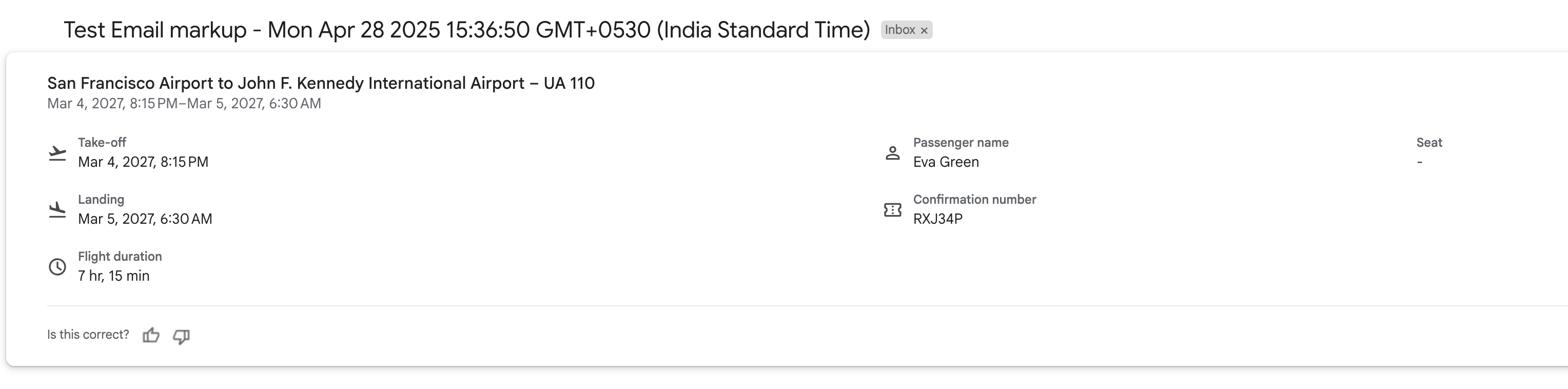Image resolution: width=1568 pixels, height=389 pixels.
Task: Click the flight date range subtitle
Action: pos(184,104)
